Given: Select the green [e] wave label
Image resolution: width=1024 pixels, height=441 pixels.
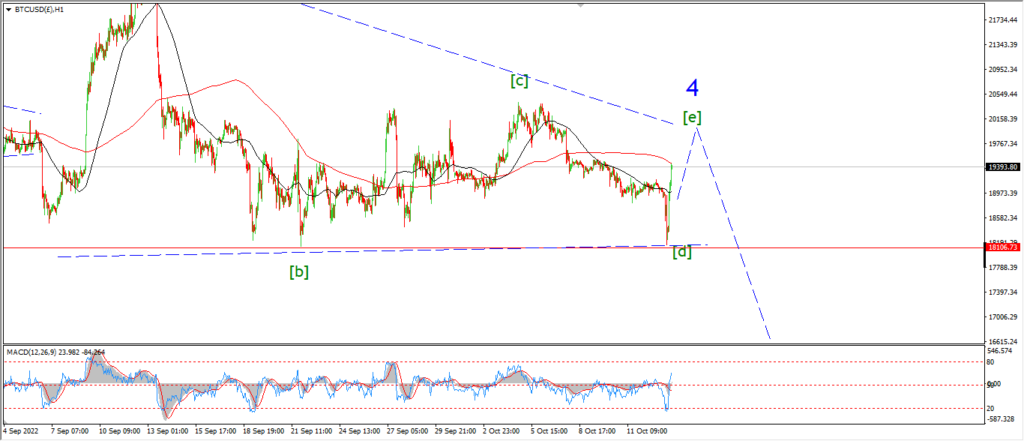Looking at the screenshot, I should point(692,118).
